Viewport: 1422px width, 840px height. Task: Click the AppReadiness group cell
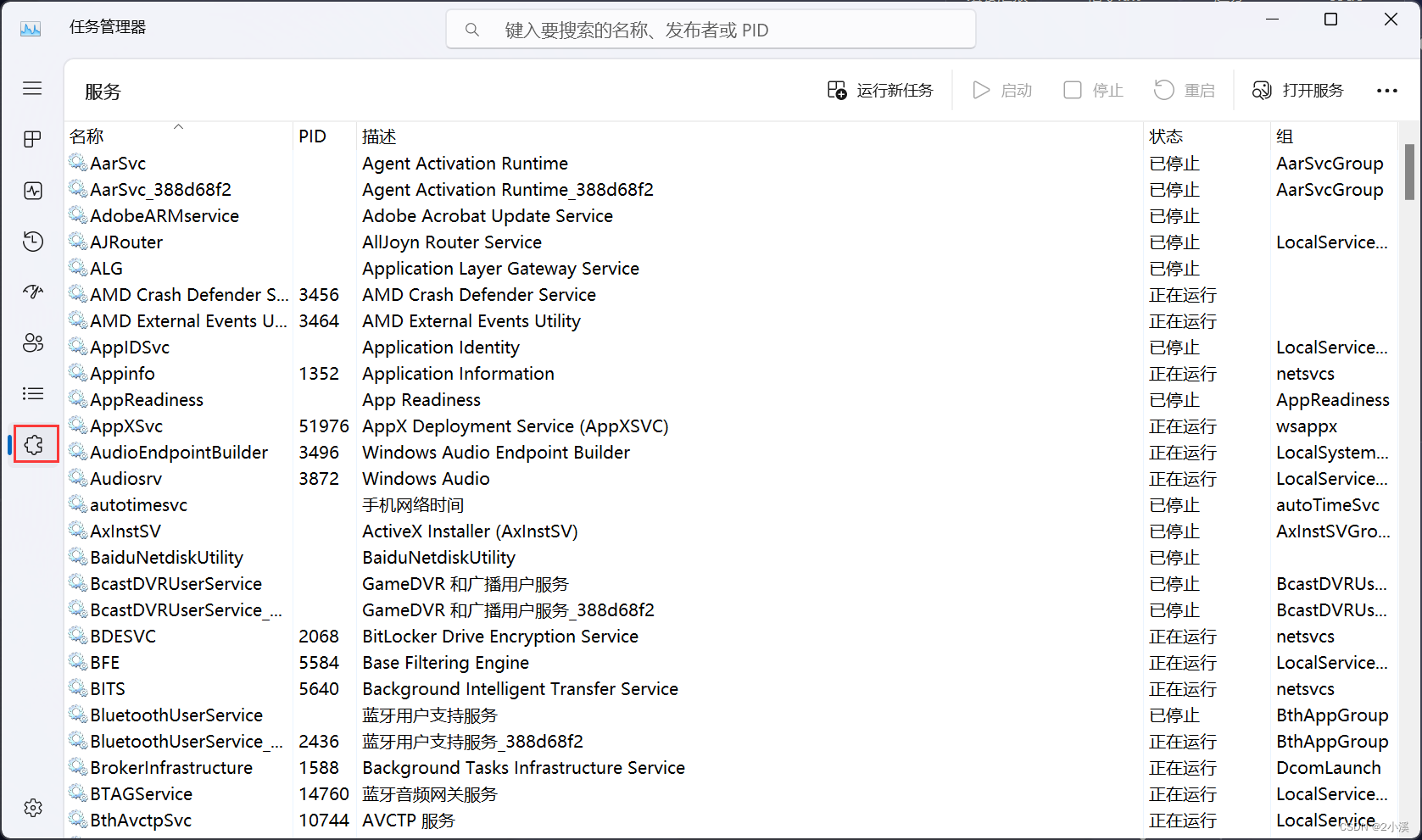tap(1333, 400)
